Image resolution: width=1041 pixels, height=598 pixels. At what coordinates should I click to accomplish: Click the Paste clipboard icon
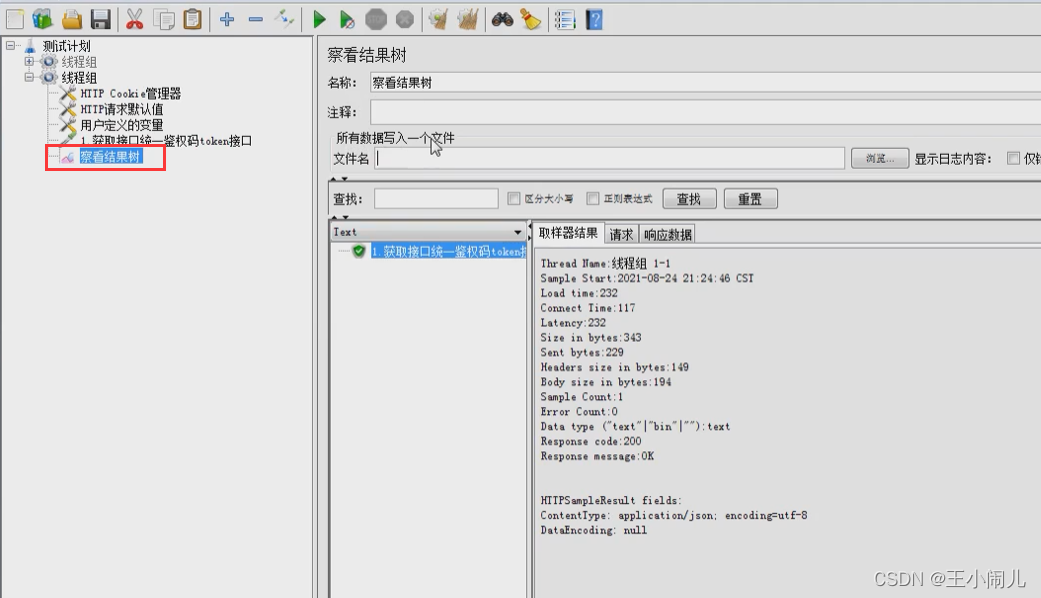pyautogui.click(x=193, y=19)
